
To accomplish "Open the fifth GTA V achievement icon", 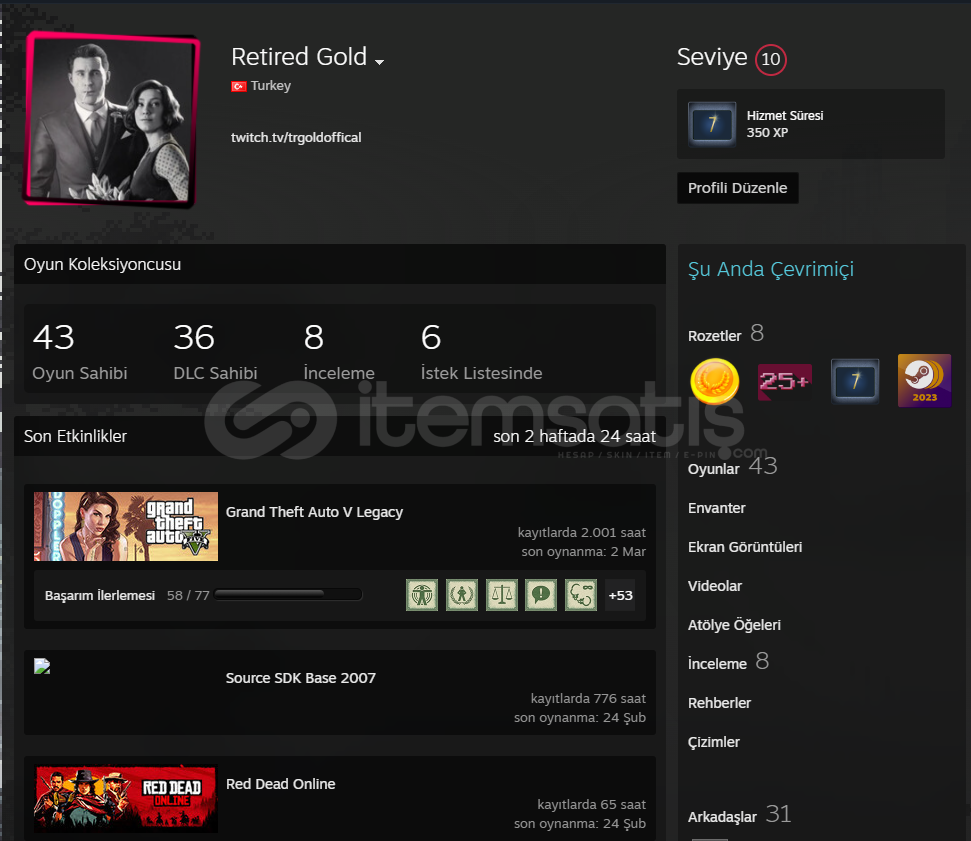I will [x=581, y=595].
